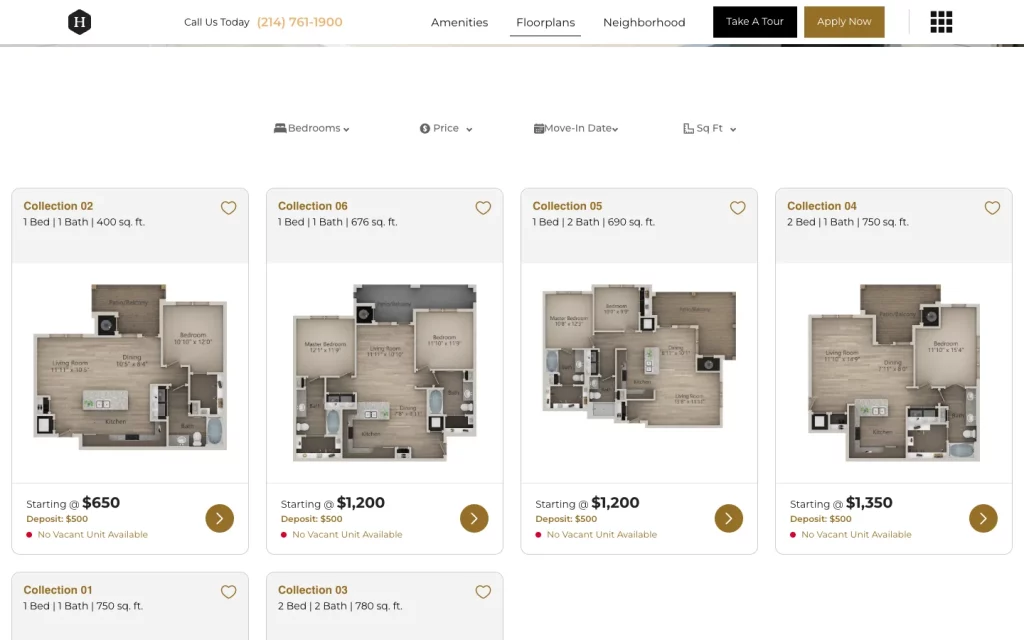Favorite Collection 04 with heart icon
The width and height of the screenshot is (1024, 640).
point(992,208)
